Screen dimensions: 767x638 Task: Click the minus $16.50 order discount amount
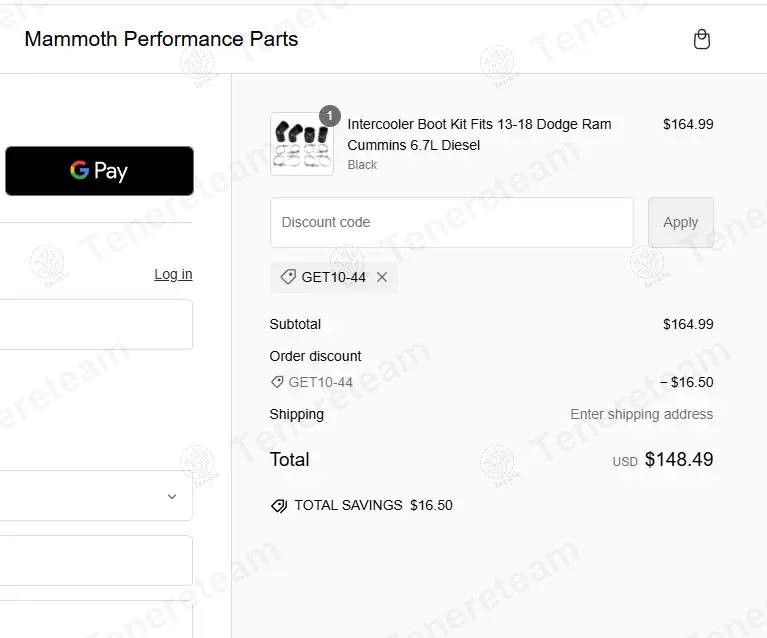686,382
